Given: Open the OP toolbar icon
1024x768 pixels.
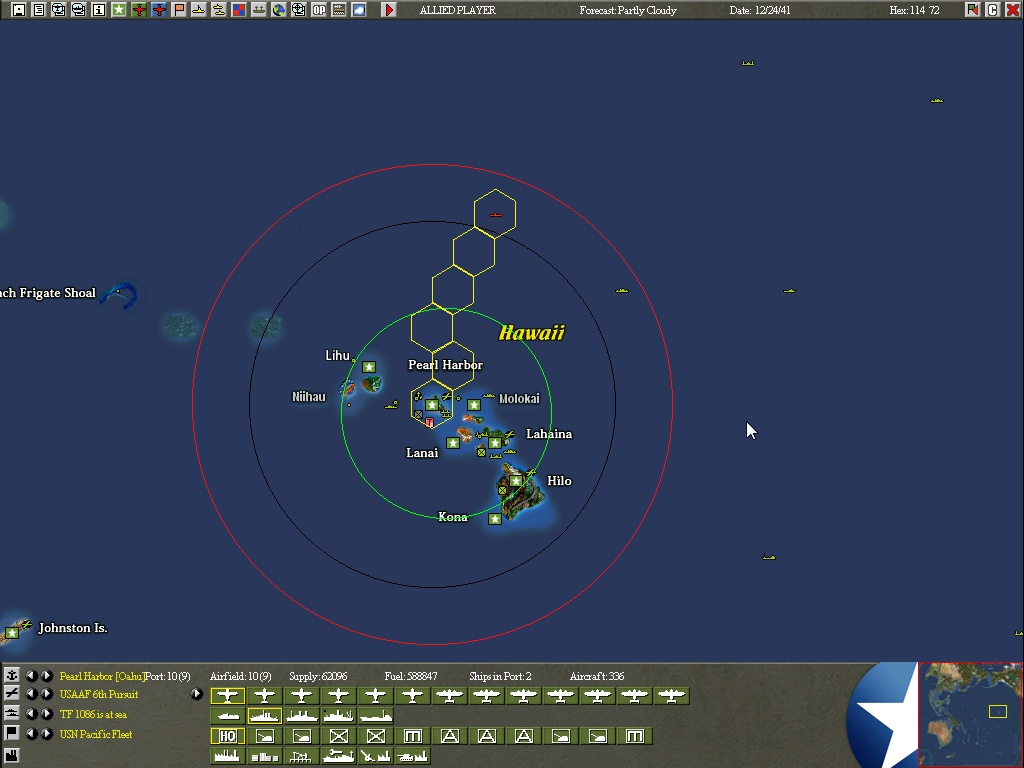Looking at the screenshot, I should [319, 10].
